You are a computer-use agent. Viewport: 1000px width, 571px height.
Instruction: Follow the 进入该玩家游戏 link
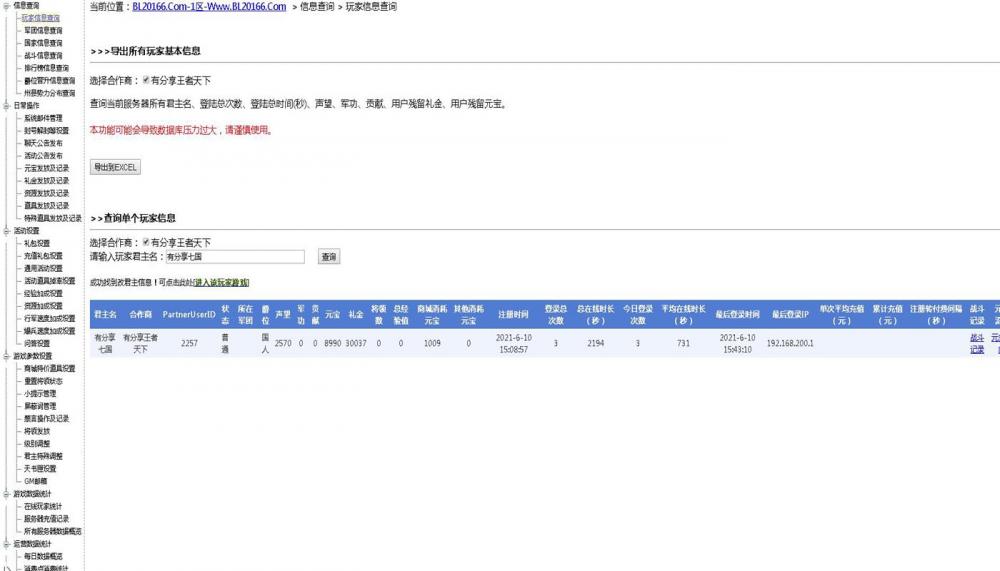222,283
